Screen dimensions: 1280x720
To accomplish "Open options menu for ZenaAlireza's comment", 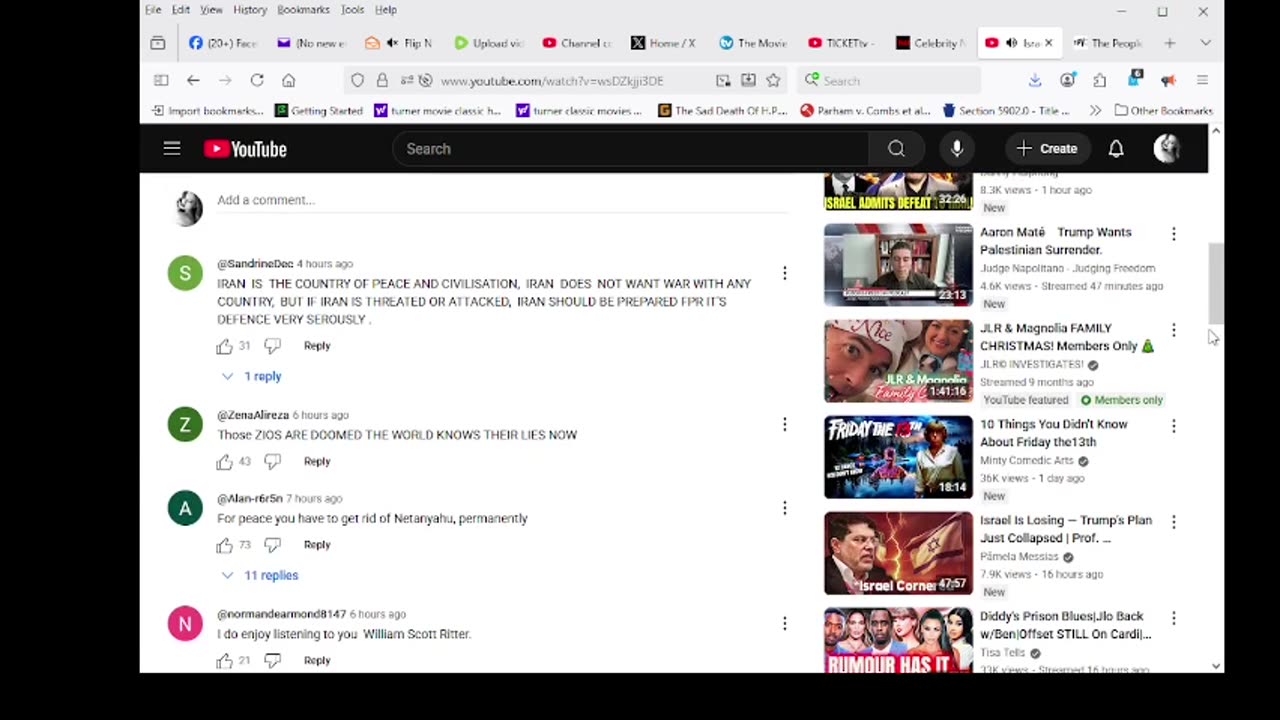I will point(785,424).
